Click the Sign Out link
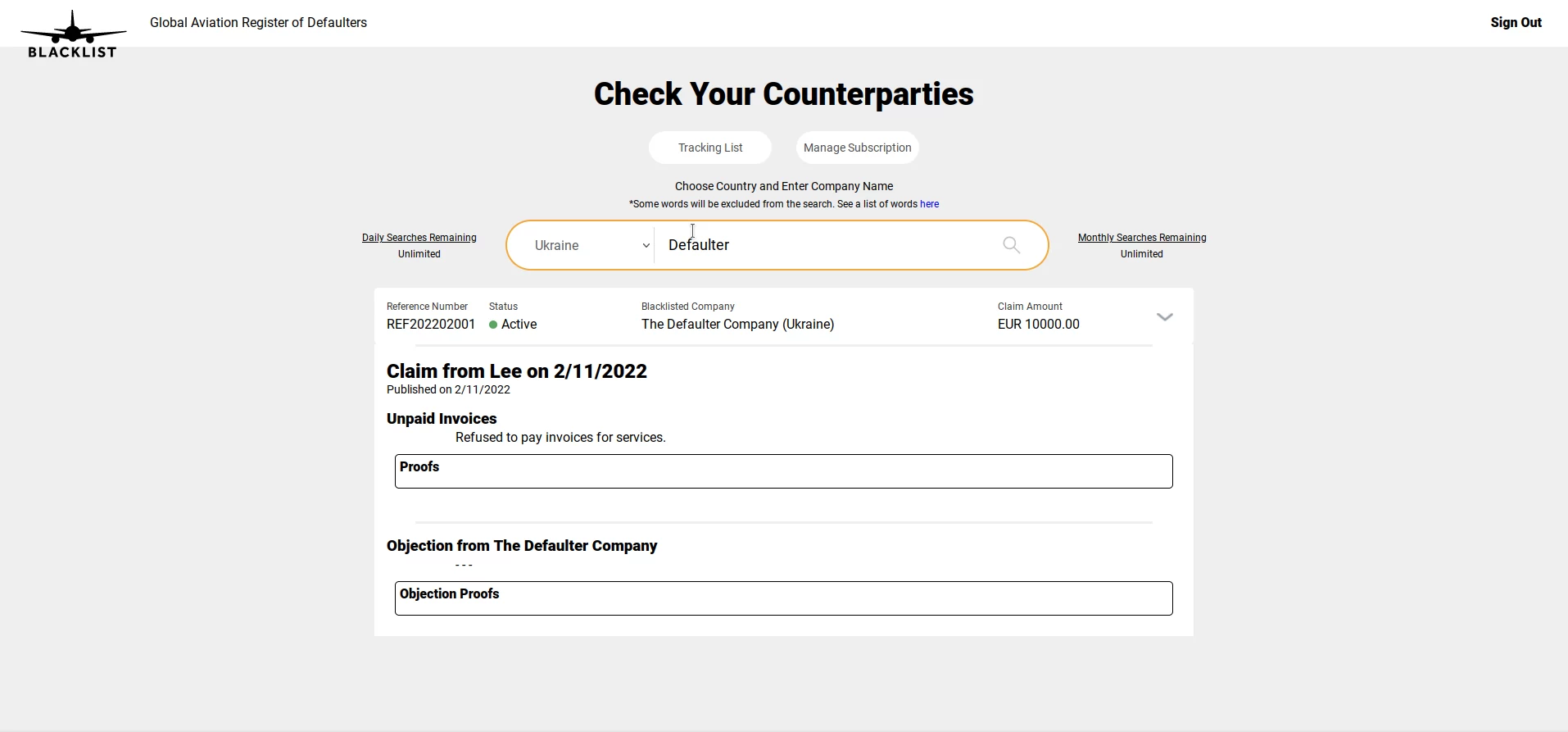1568x732 pixels. point(1516,22)
